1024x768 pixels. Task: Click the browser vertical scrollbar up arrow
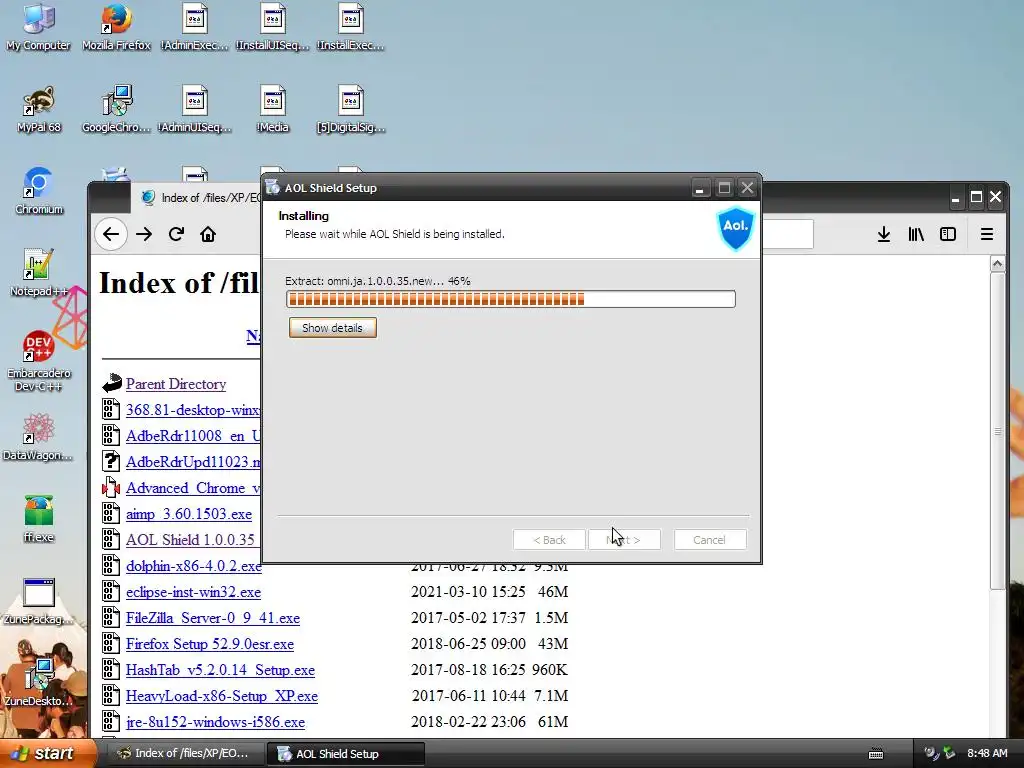pyautogui.click(x=997, y=264)
